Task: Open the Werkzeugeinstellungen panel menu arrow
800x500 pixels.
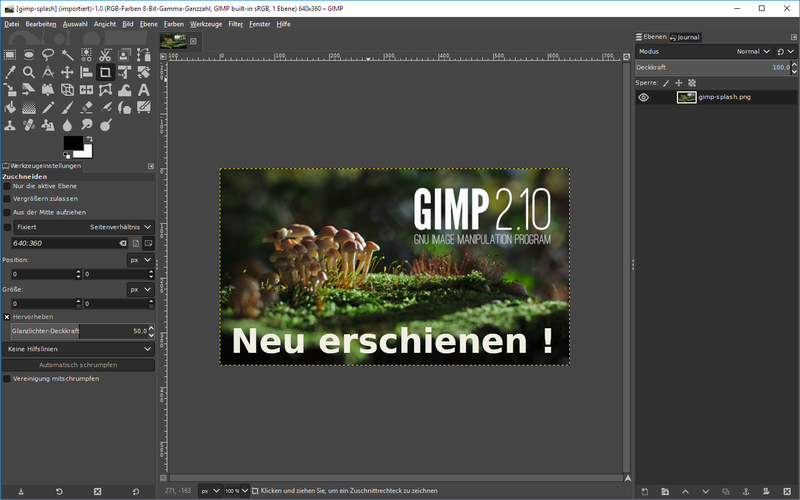Action: pos(151,166)
